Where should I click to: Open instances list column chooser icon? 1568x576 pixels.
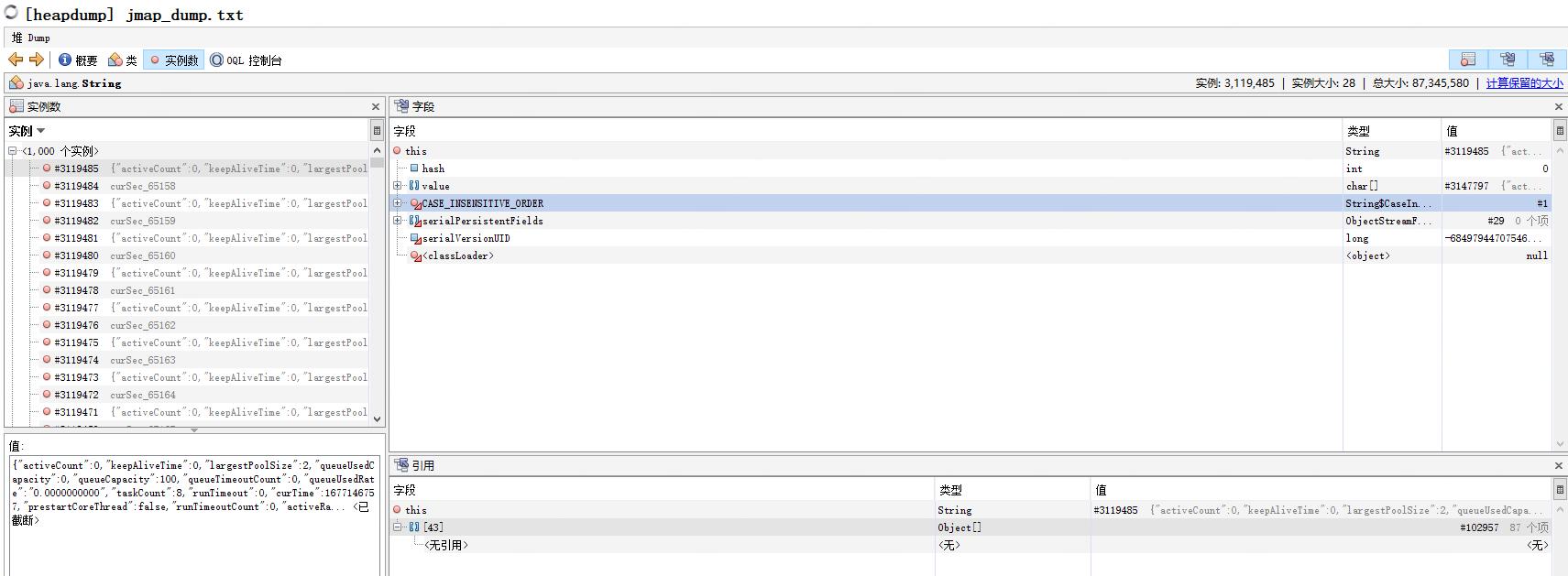(x=376, y=130)
